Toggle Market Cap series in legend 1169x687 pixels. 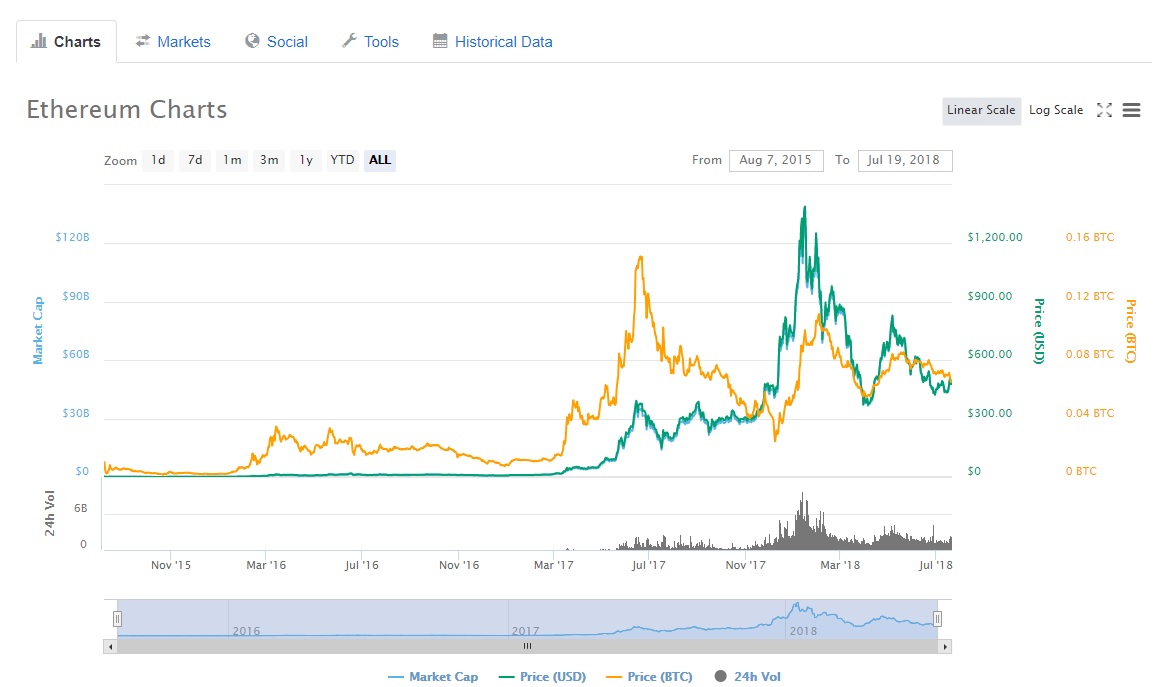433,677
